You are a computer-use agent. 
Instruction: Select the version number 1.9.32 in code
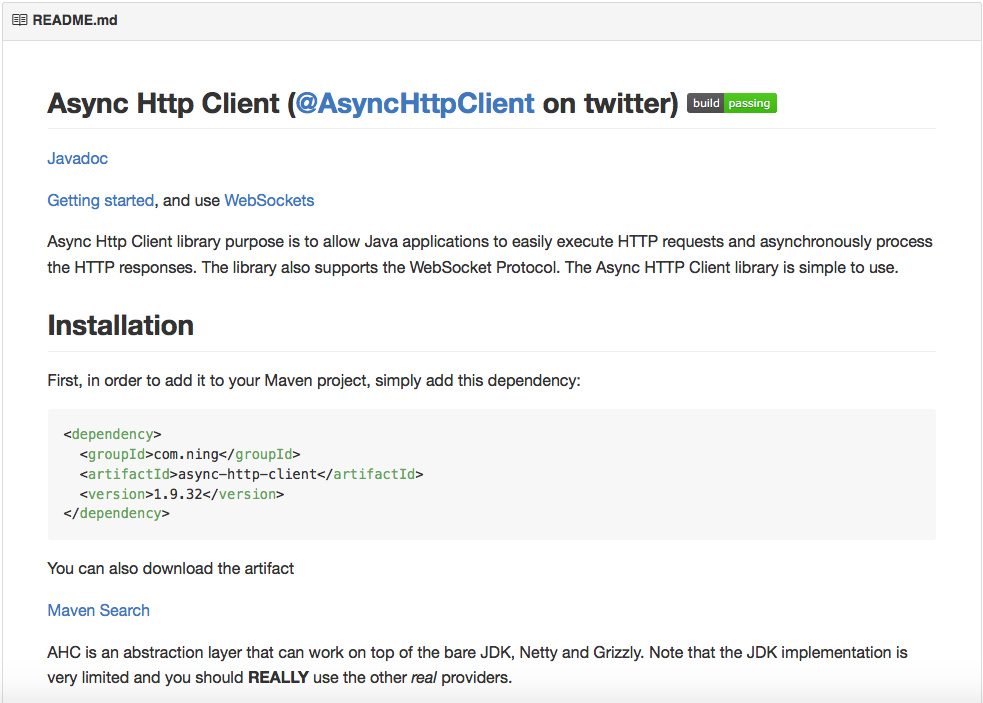click(x=176, y=493)
